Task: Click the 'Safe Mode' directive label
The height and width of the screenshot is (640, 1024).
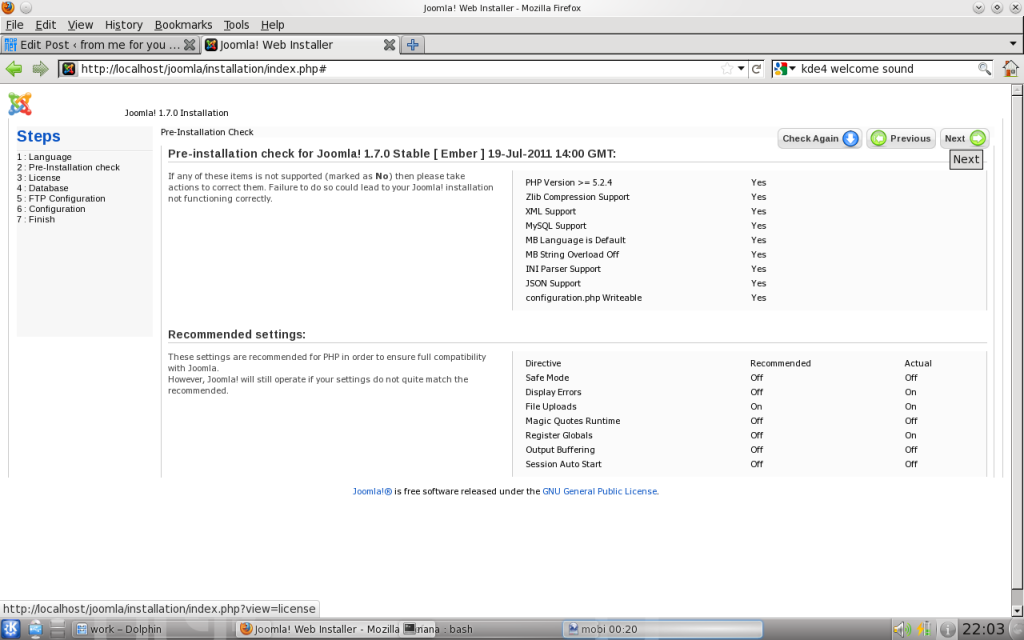Action: (x=547, y=377)
